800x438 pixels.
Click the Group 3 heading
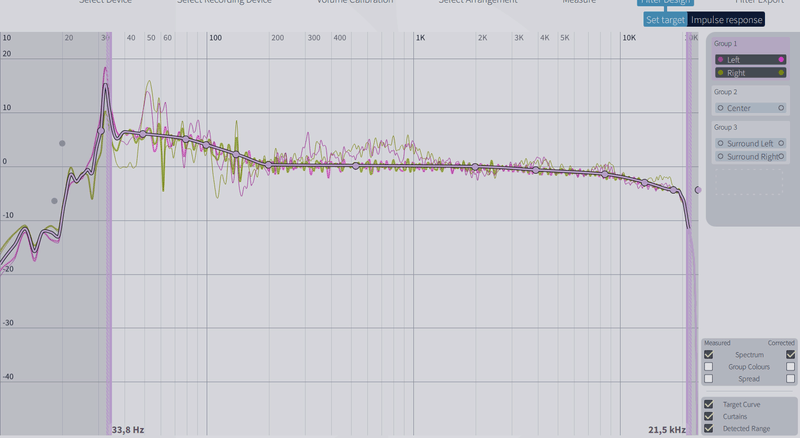[725, 127]
